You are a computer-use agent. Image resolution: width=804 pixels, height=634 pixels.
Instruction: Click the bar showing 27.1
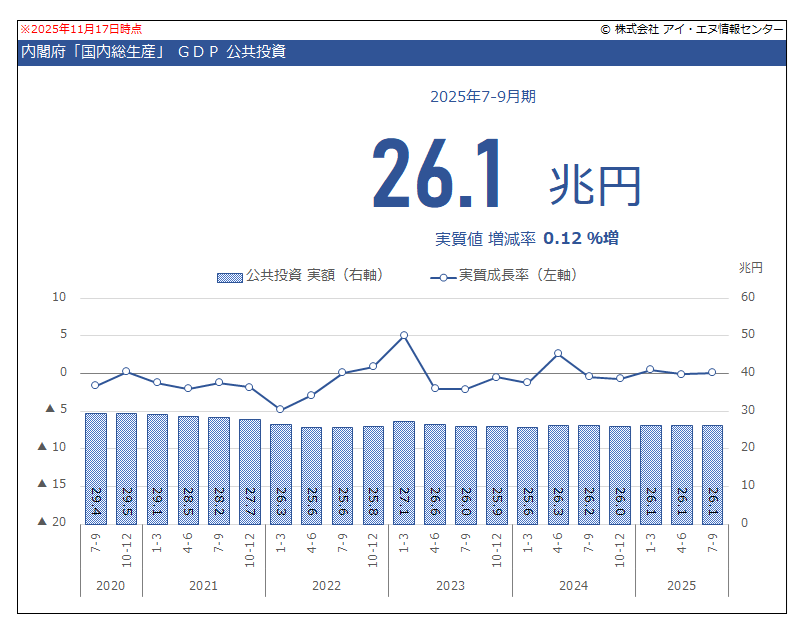tap(404, 471)
